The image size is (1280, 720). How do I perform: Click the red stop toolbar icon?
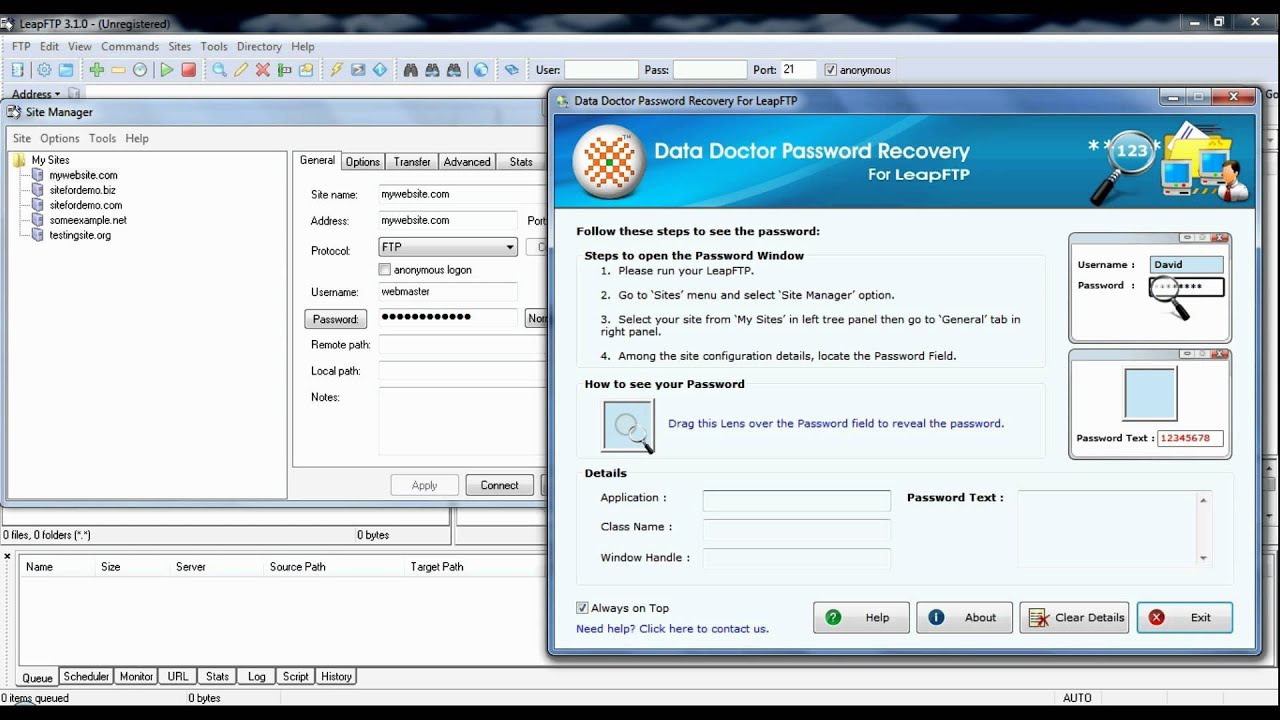pyautogui.click(x=188, y=70)
